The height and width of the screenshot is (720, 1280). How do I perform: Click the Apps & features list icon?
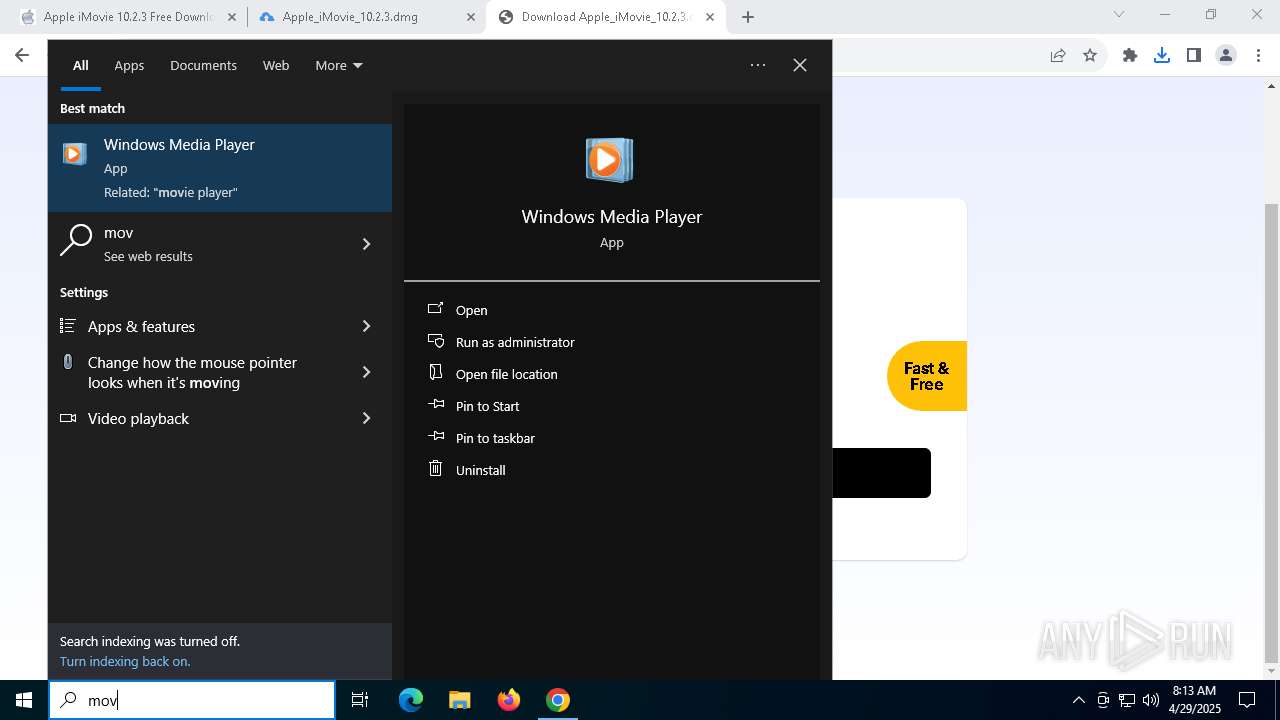pos(68,326)
